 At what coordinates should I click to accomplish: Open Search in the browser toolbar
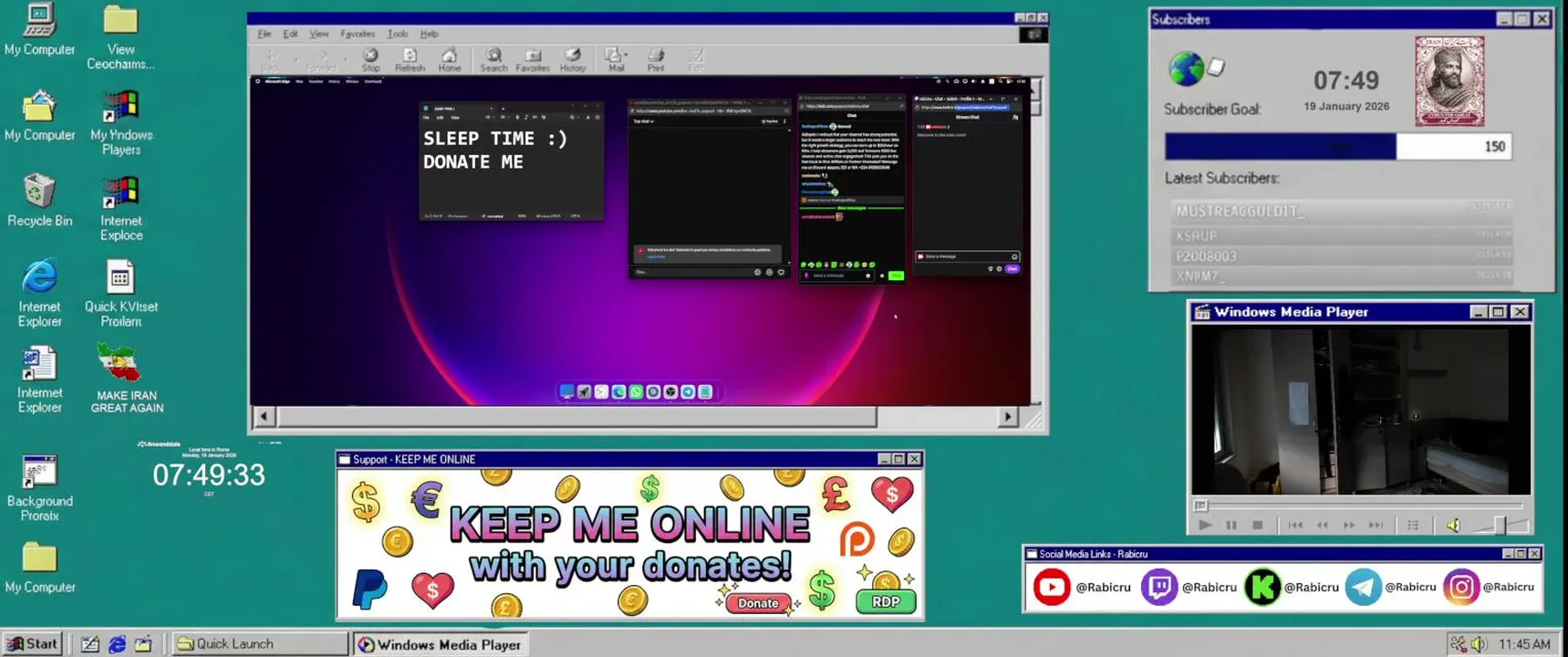(x=493, y=60)
